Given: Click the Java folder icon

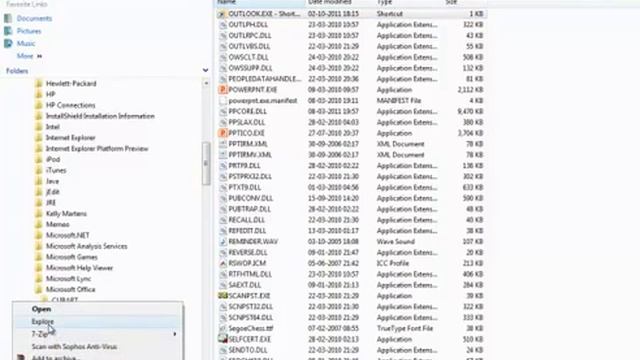Looking at the screenshot, I should (39, 181).
